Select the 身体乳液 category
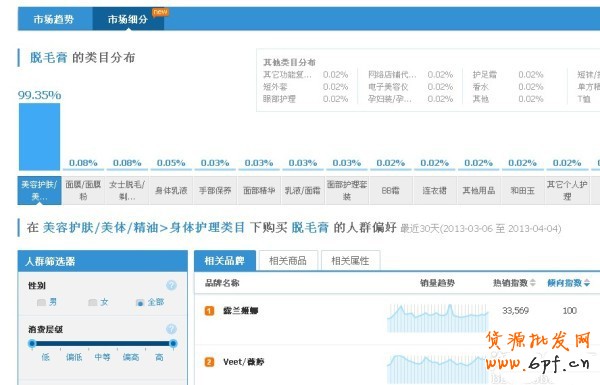 point(171,190)
